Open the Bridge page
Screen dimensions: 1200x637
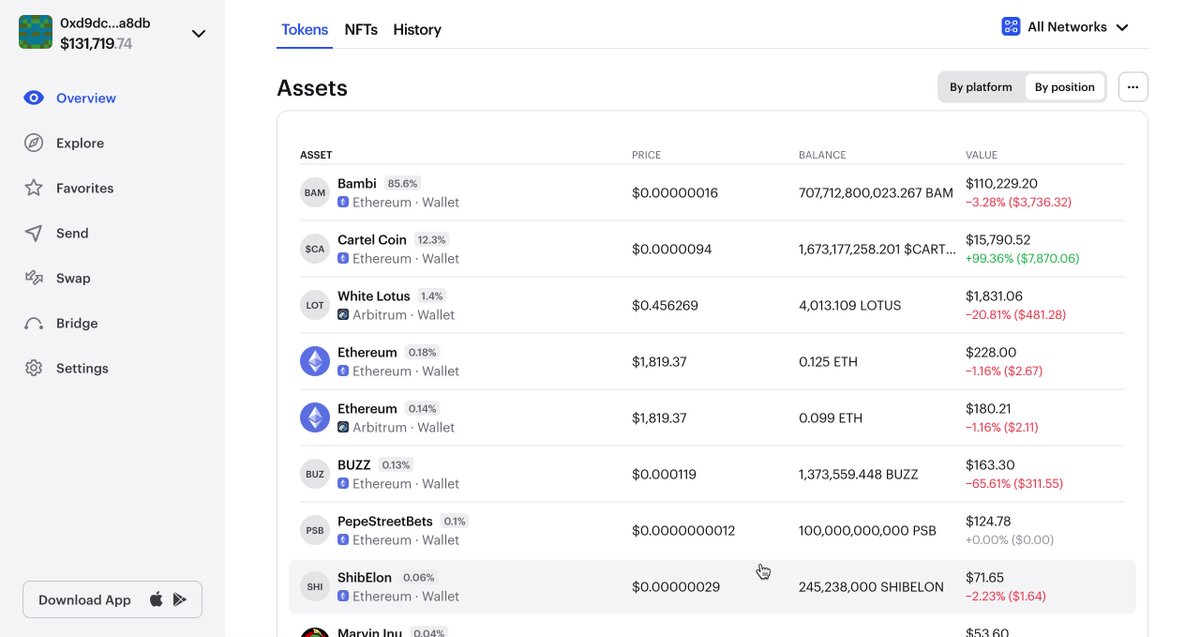coord(77,323)
